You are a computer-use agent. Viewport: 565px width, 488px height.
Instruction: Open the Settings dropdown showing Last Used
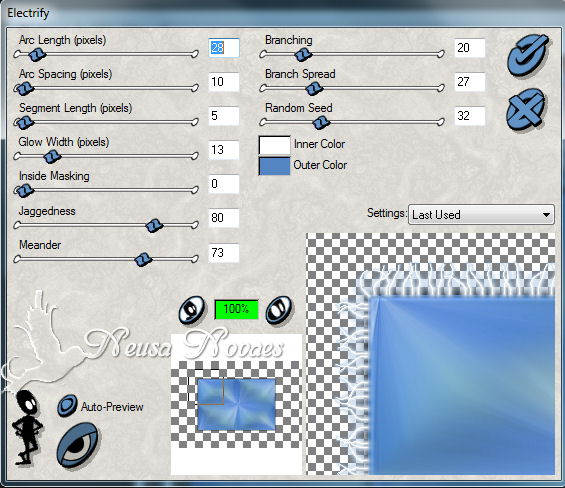click(x=481, y=215)
